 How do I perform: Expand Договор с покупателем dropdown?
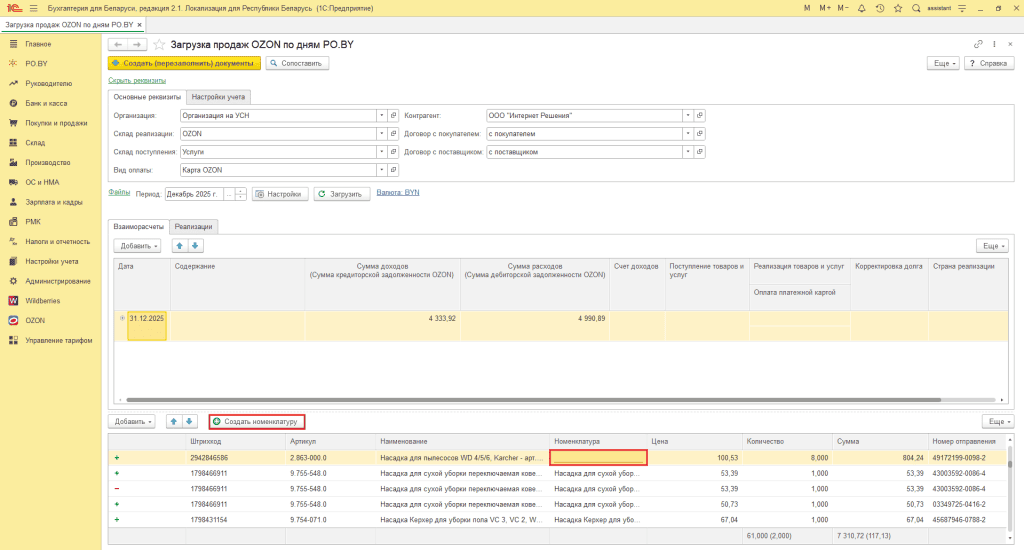tap(688, 133)
